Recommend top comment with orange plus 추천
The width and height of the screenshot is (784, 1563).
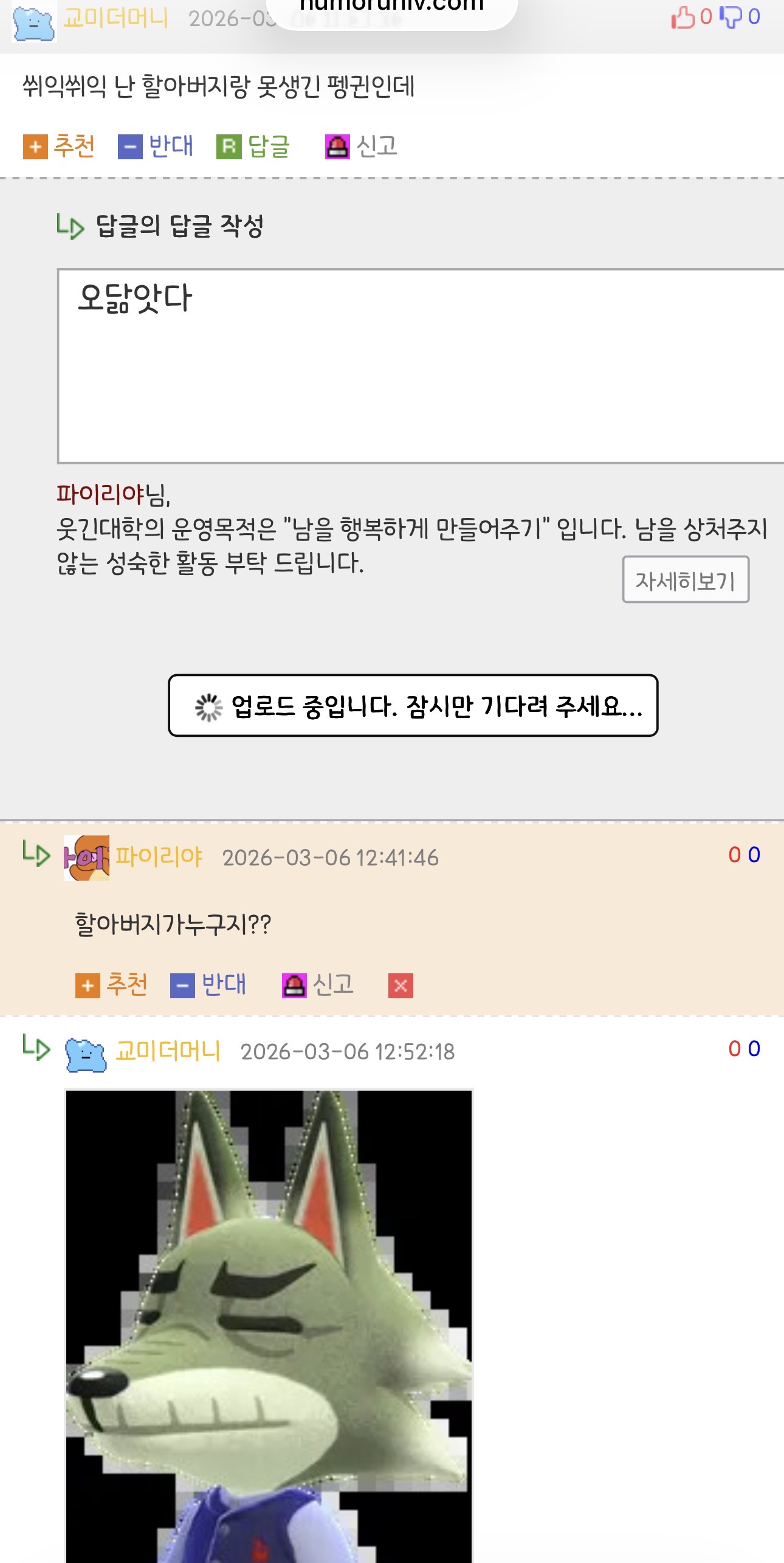(x=59, y=147)
